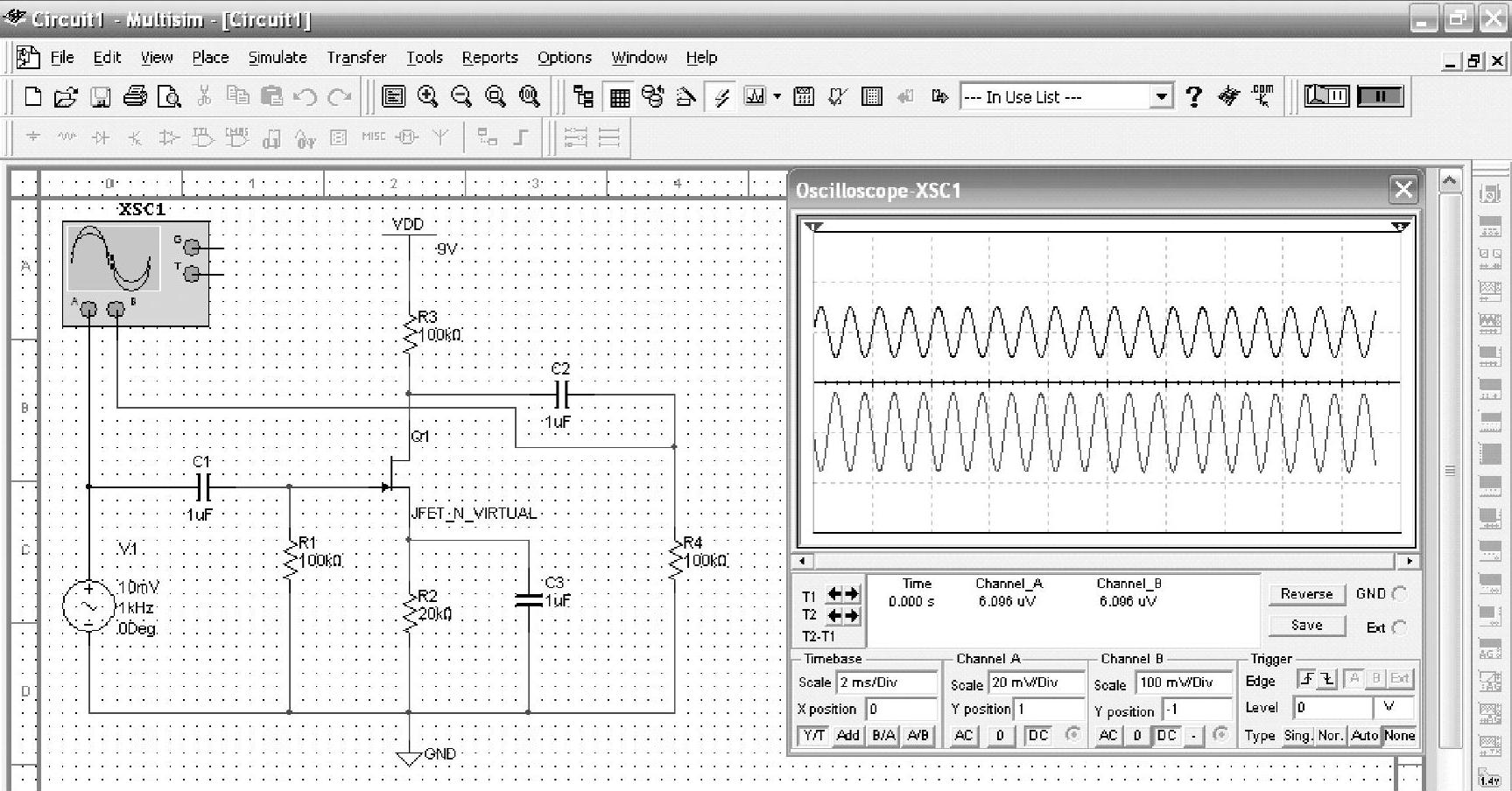
Task: Click the place bus icon
Action: (x=521, y=137)
